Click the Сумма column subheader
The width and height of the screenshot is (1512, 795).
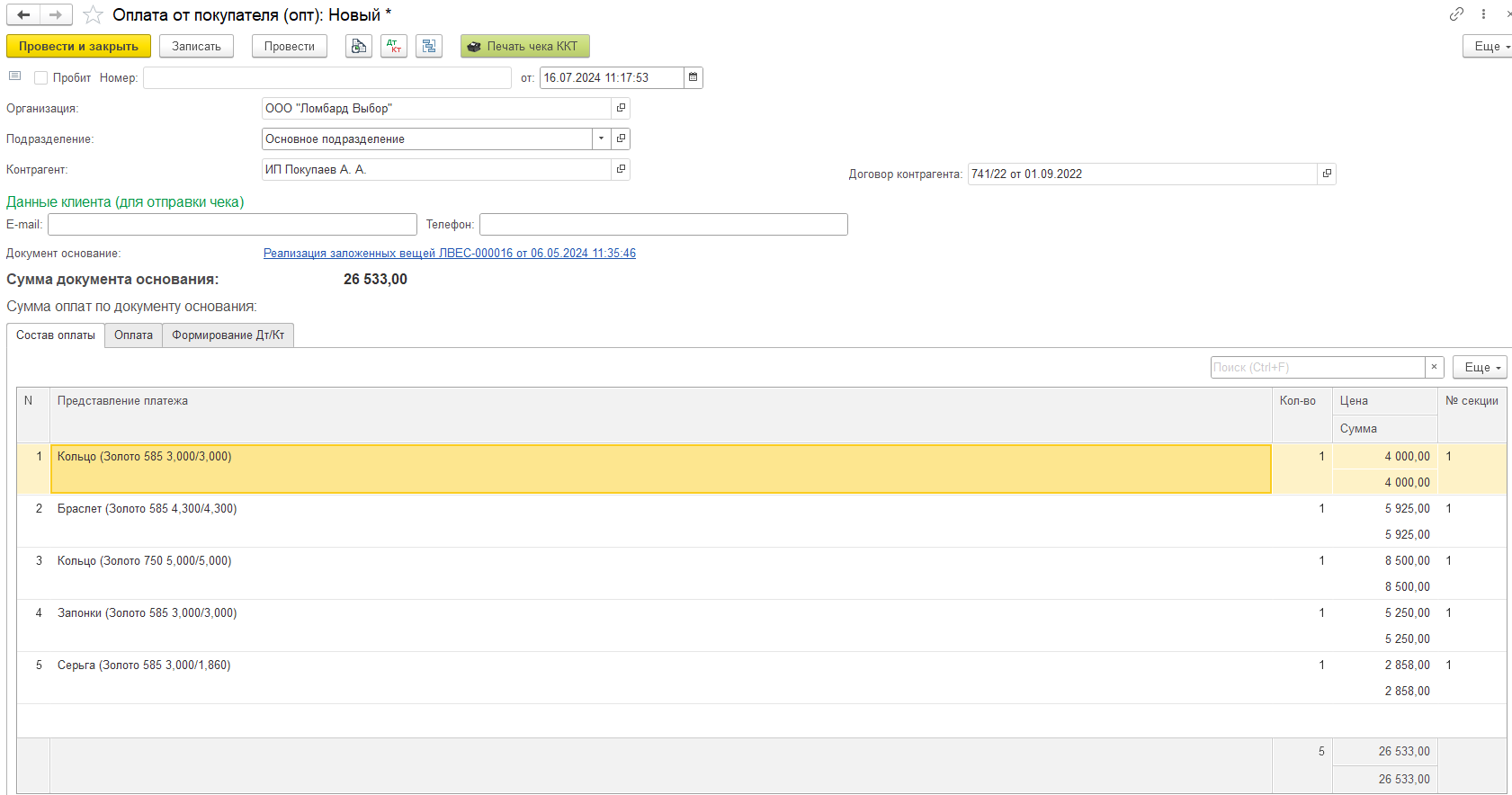(x=1384, y=428)
